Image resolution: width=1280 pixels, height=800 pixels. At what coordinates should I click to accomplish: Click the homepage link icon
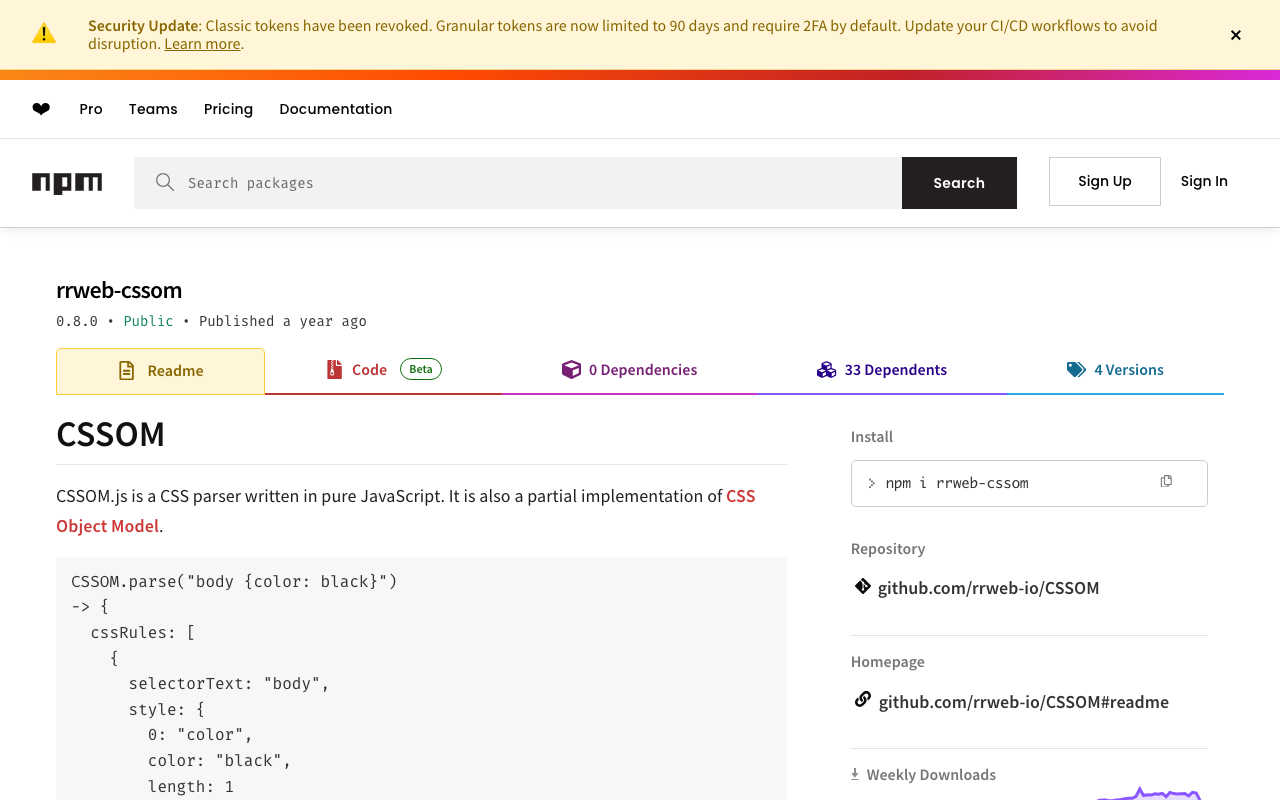click(862, 700)
